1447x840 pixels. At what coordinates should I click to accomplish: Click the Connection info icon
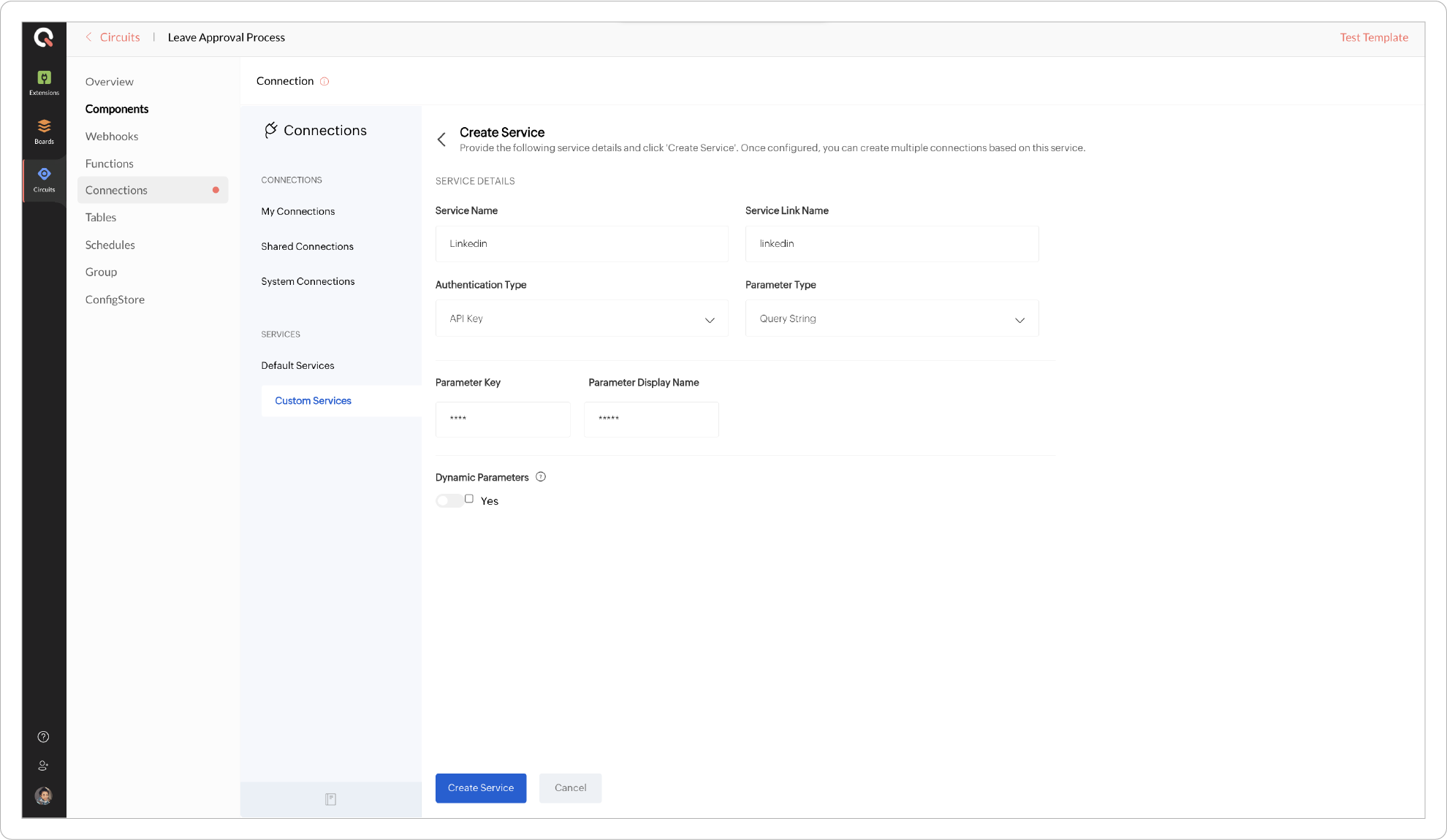click(x=324, y=82)
